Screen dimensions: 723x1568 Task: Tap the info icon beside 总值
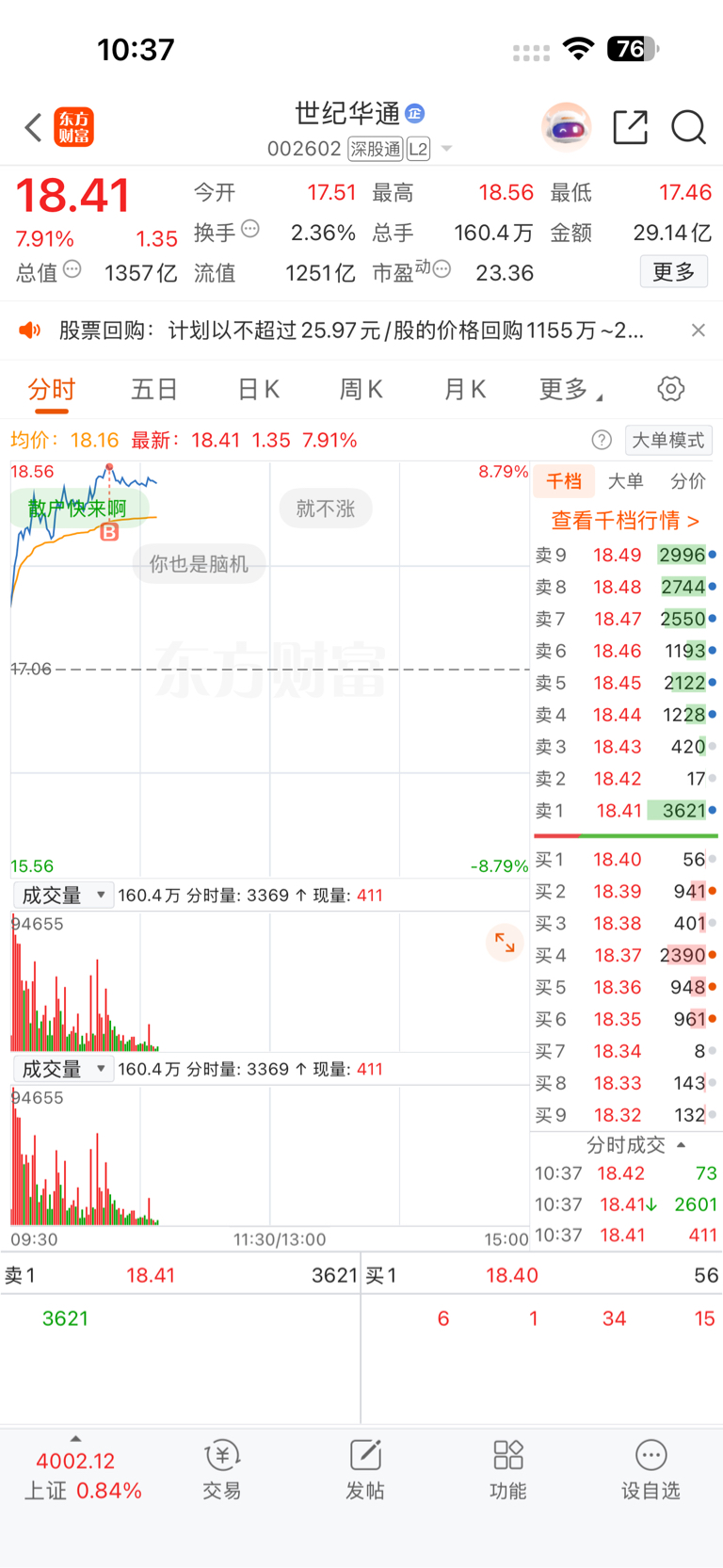(72, 269)
